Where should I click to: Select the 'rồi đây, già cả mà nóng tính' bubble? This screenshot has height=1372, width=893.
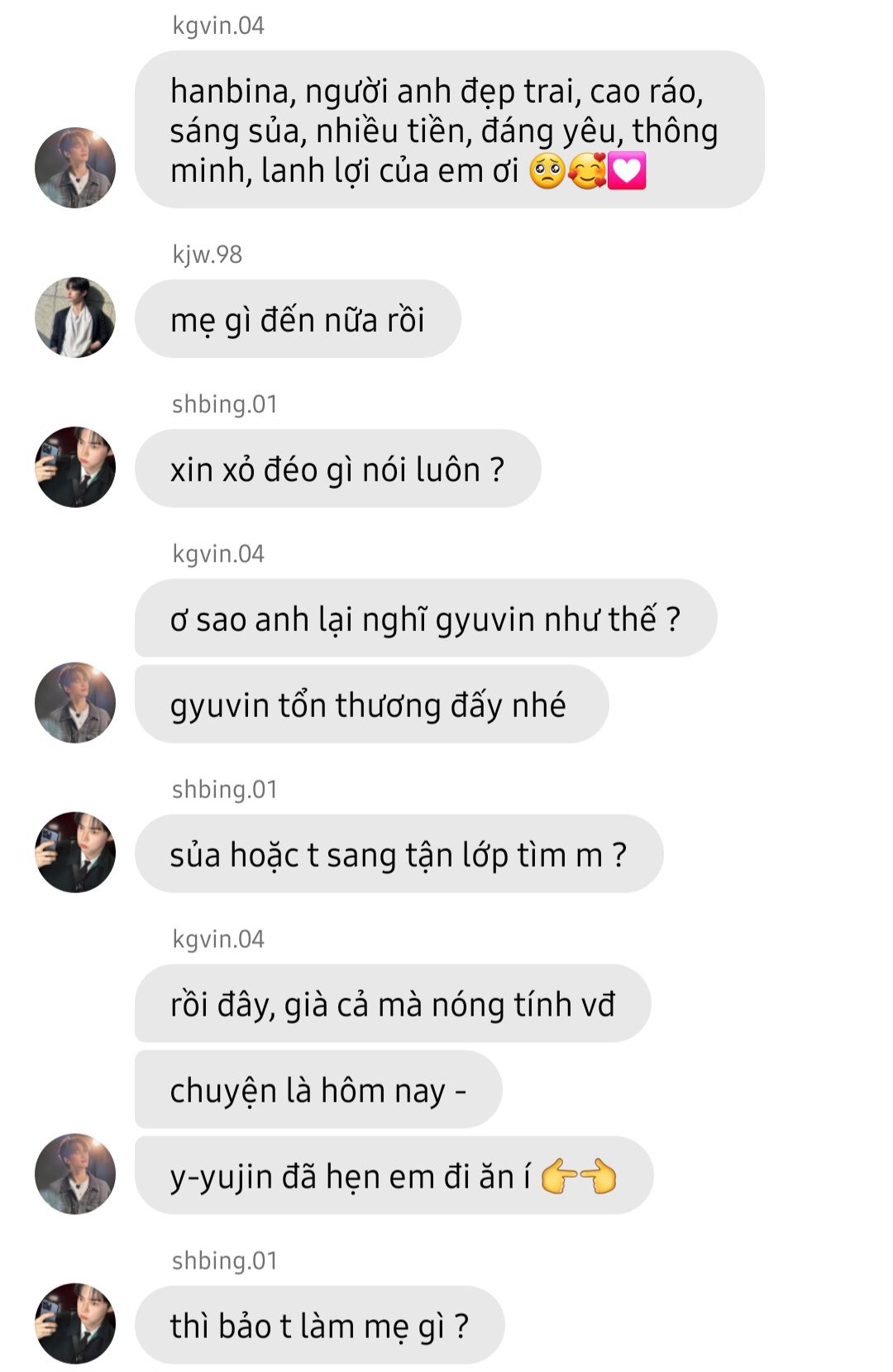[393, 1004]
